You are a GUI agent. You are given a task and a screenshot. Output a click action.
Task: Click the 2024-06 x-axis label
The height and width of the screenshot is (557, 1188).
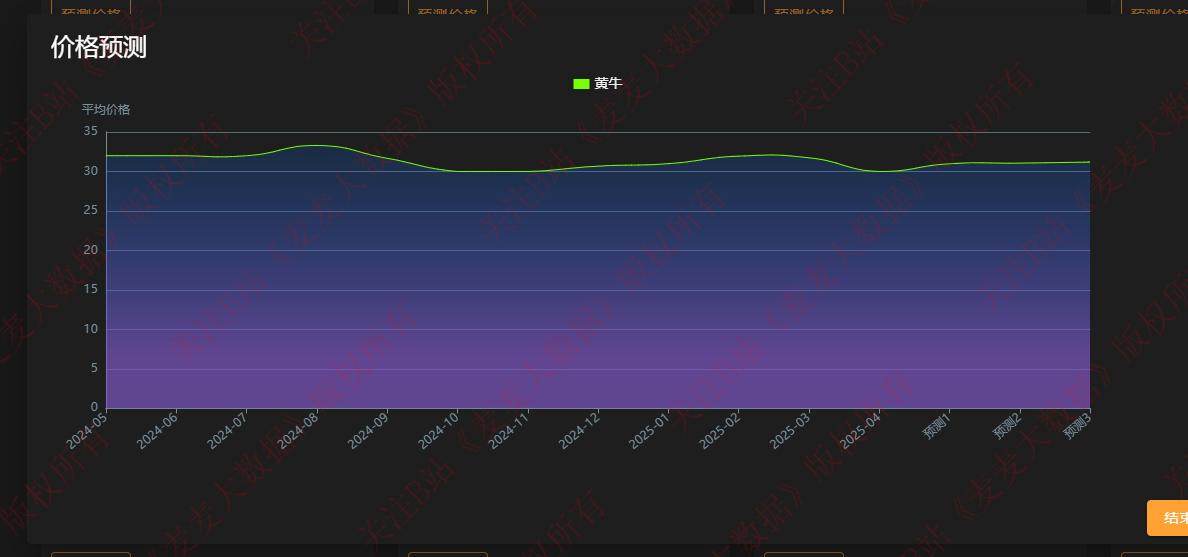click(x=158, y=430)
